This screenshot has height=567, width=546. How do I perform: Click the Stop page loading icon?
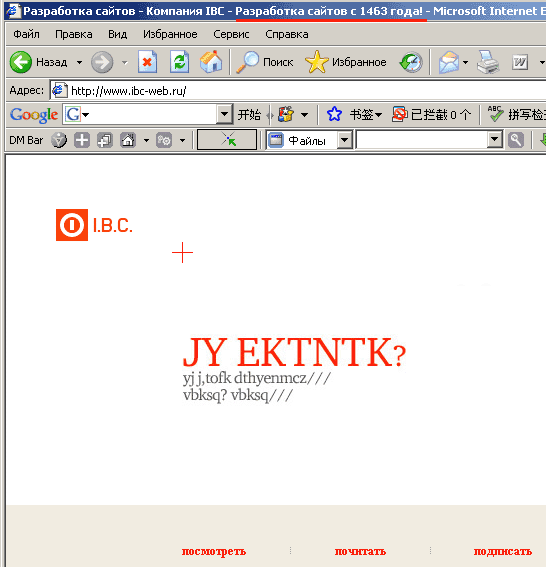148,62
